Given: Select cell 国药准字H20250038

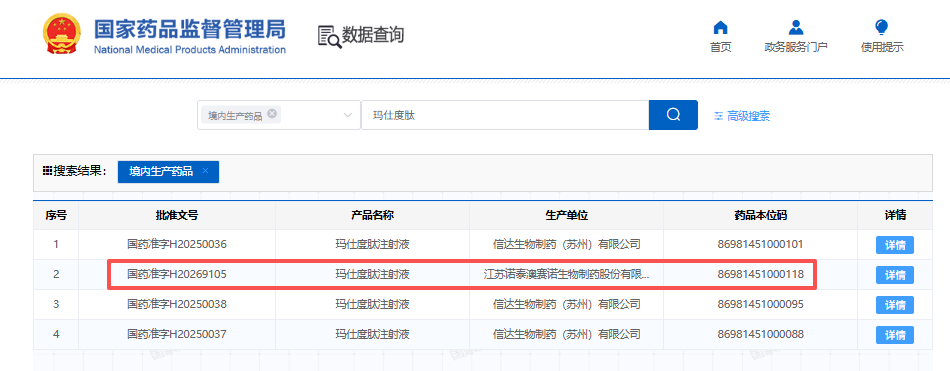Looking at the screenshot, I should pos(177,304).
